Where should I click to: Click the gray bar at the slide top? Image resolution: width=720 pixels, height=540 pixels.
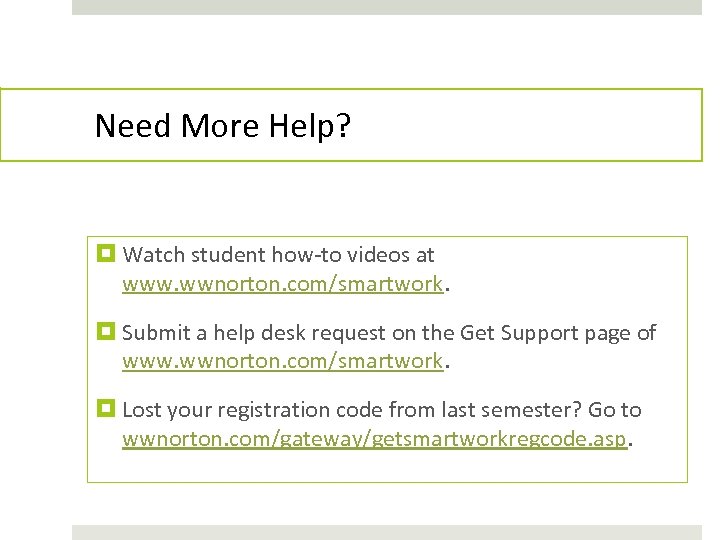click(387, 7)
